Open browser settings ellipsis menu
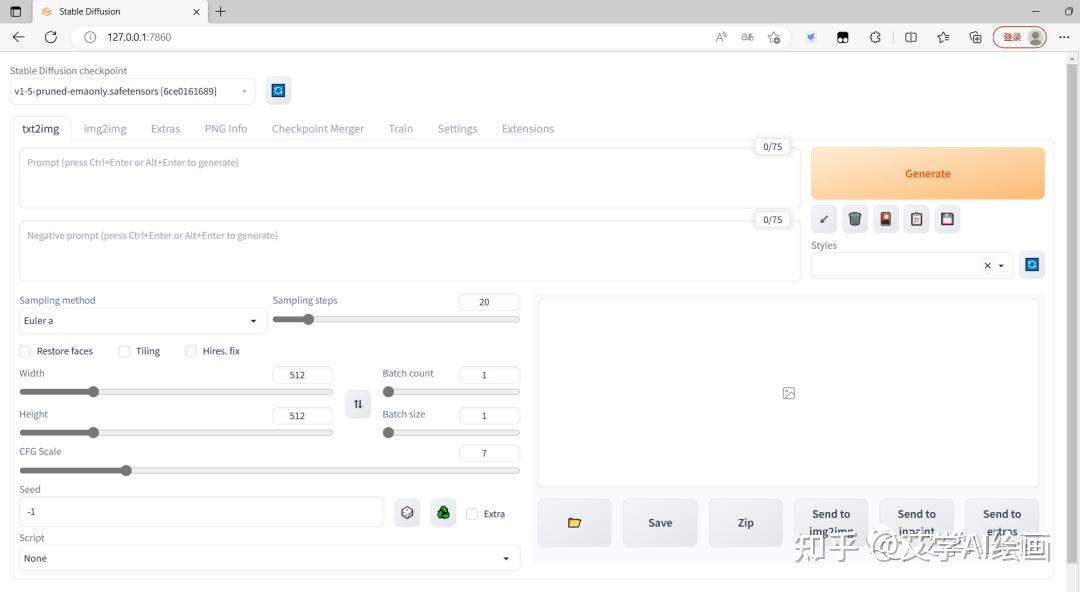The height and width of the screenshot is (592, 1080). coord(1064,37)
